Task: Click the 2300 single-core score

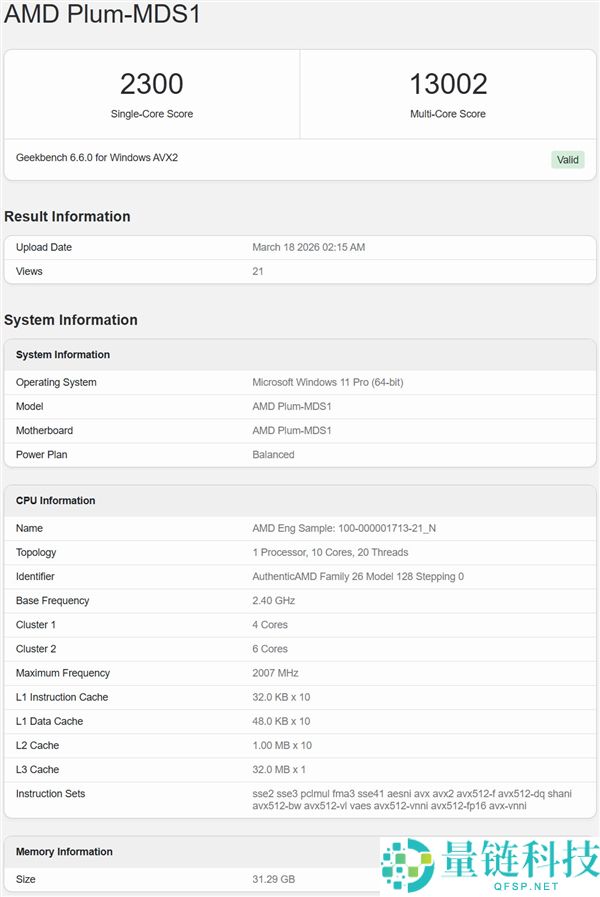Action: 151,83
